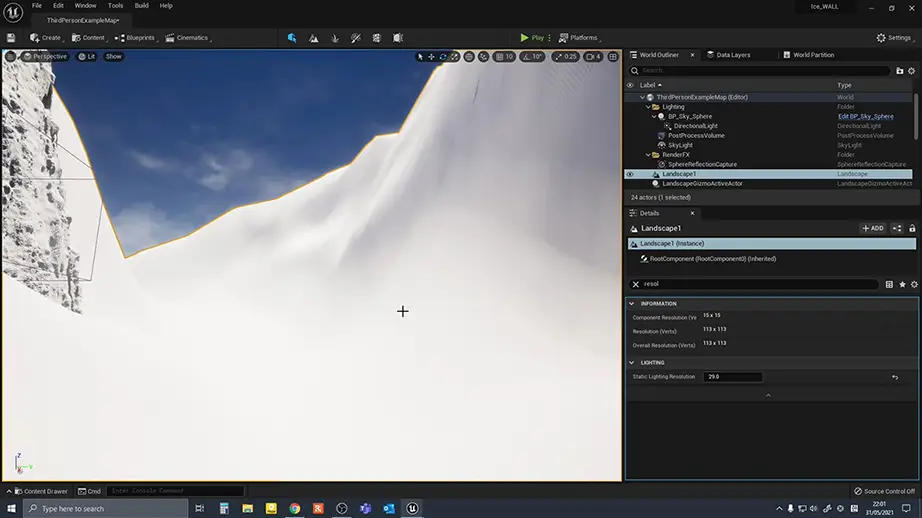Reset Static Lighting Resolution to default

click(x=895, y=377)
